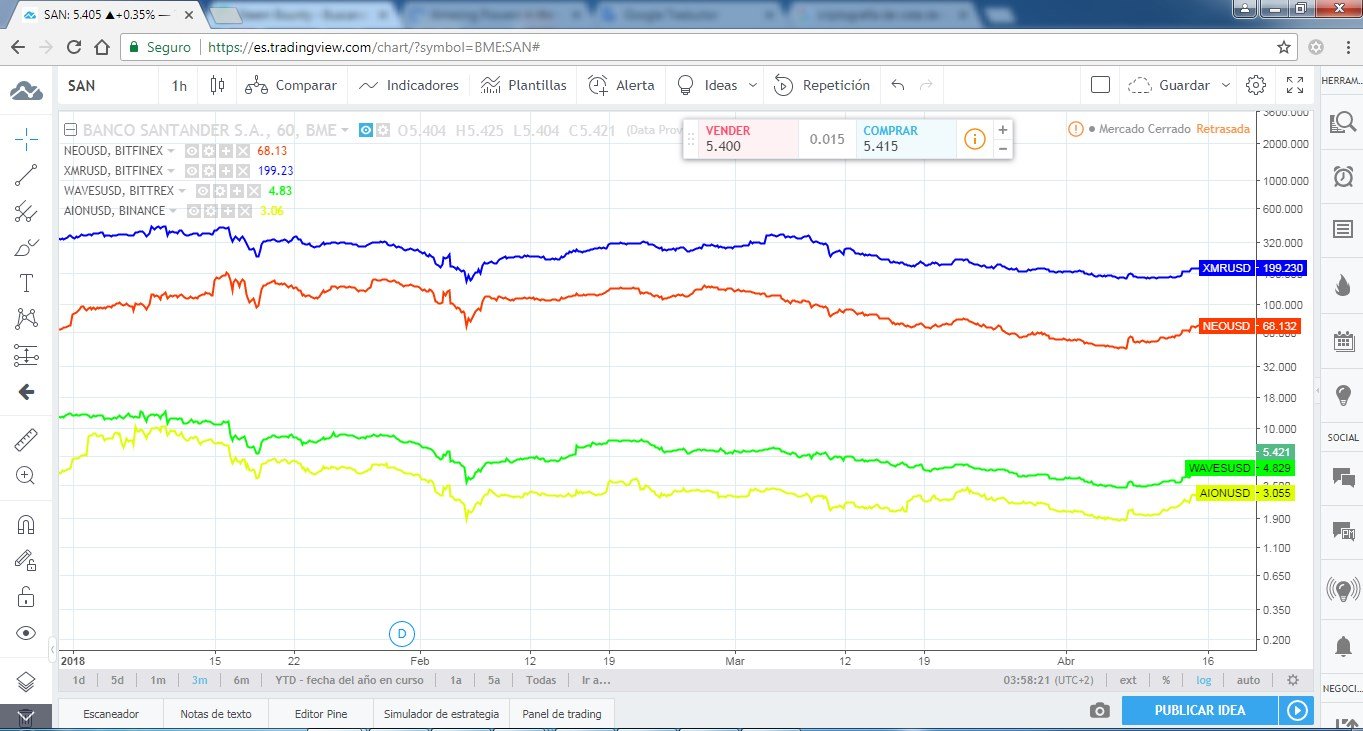Open Plantillas indicator templates
This screenshot has width=1363, height=731.
pyautogui.click(x=523, y=85)
